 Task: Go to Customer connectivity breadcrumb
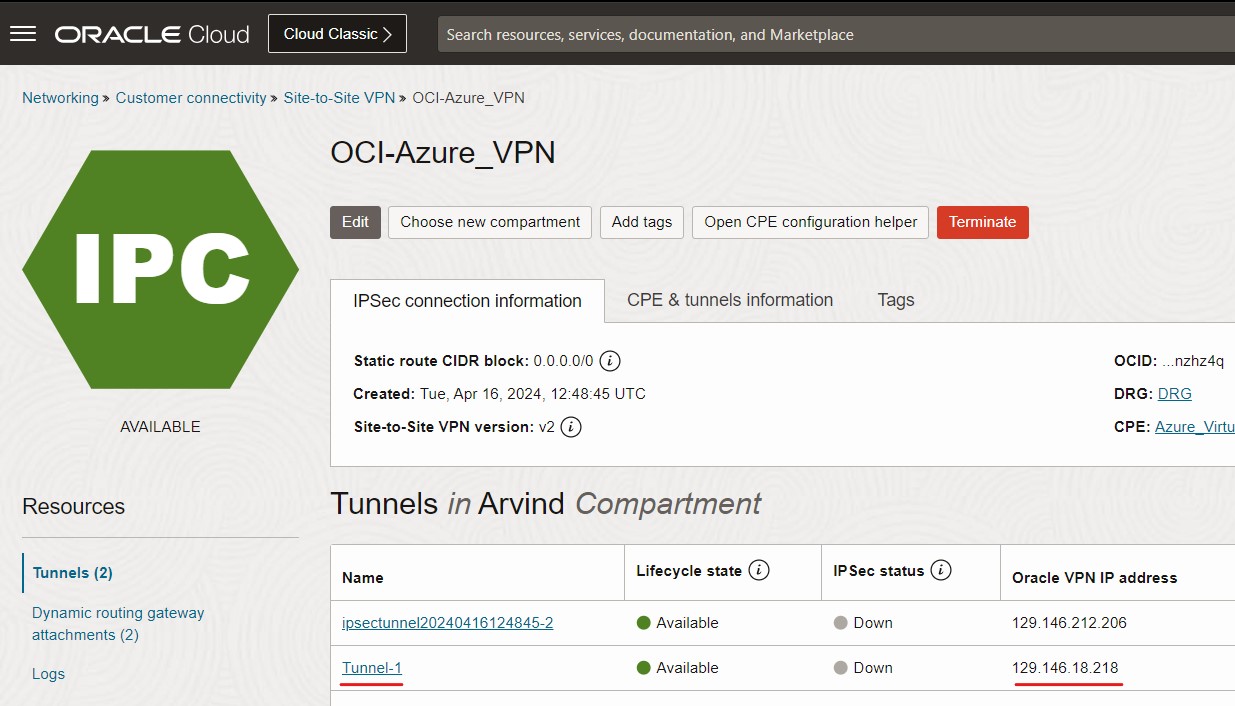point(191,98)
